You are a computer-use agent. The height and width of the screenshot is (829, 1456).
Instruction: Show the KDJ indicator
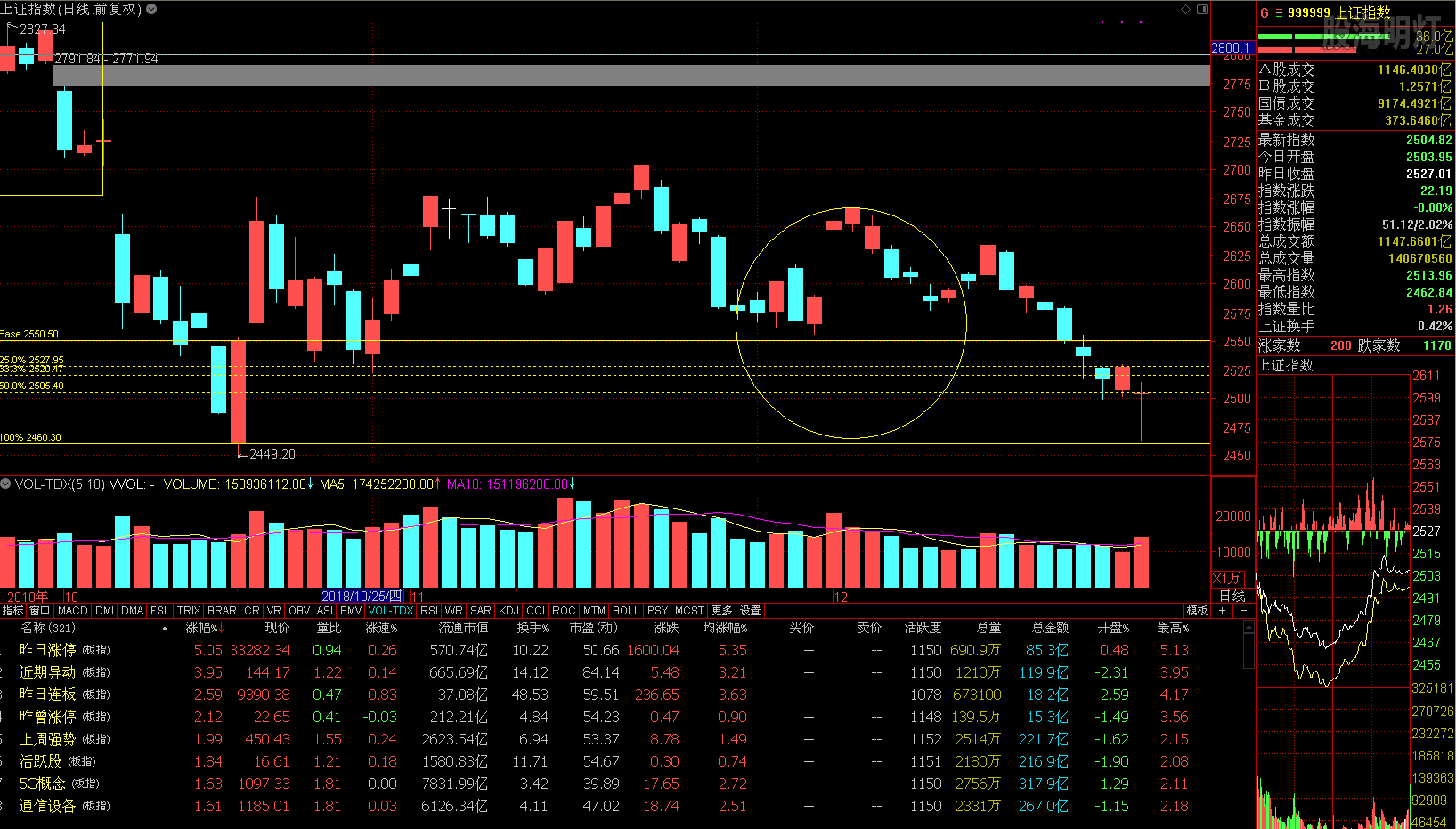(x=509, y=611)
